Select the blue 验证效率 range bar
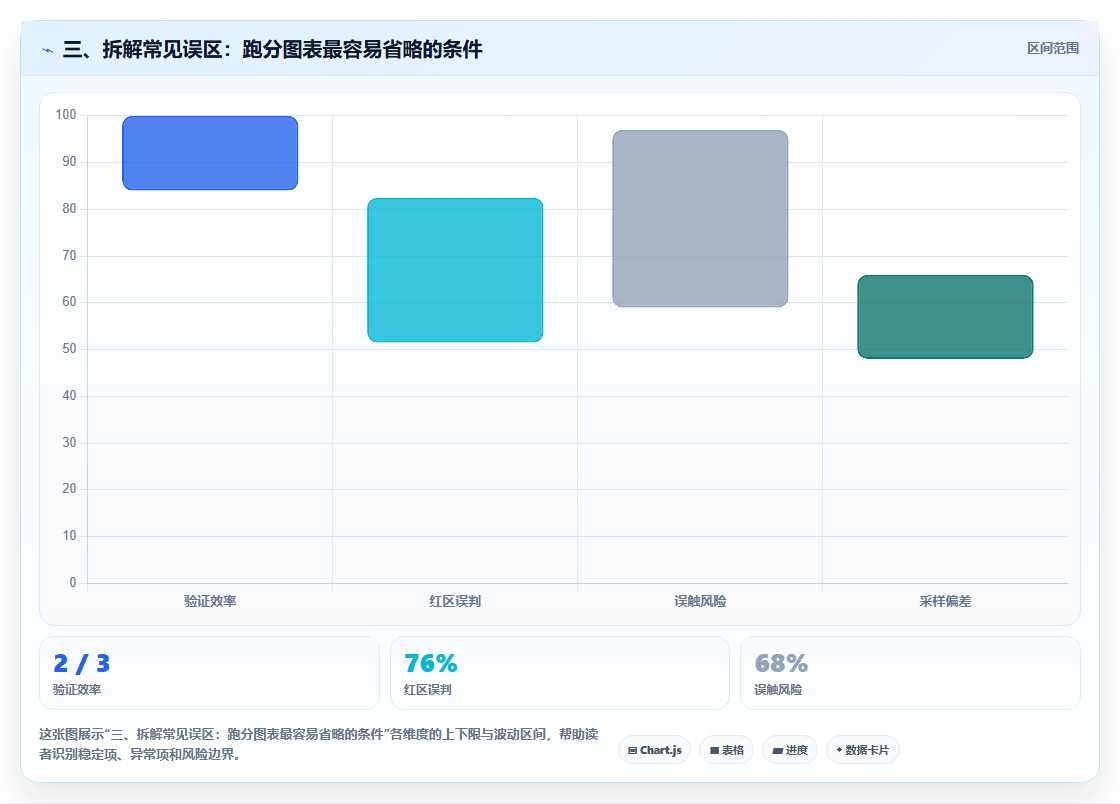The height and width of the screenshot is (804, 1120). click(x=210, y=153)
